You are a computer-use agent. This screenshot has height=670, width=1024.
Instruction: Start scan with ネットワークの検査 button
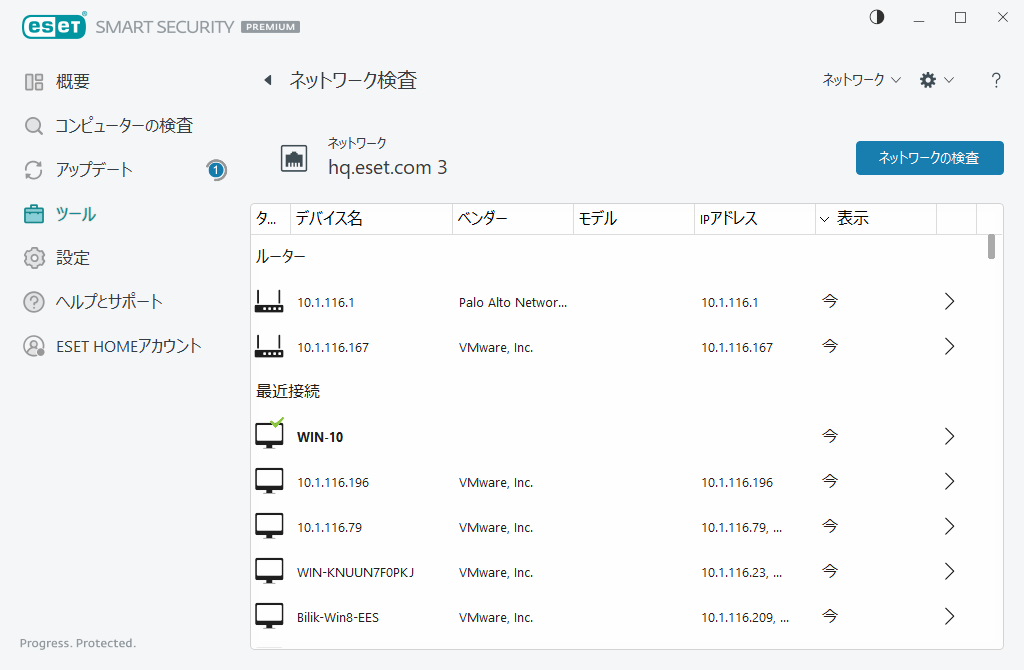pos(929,158)
